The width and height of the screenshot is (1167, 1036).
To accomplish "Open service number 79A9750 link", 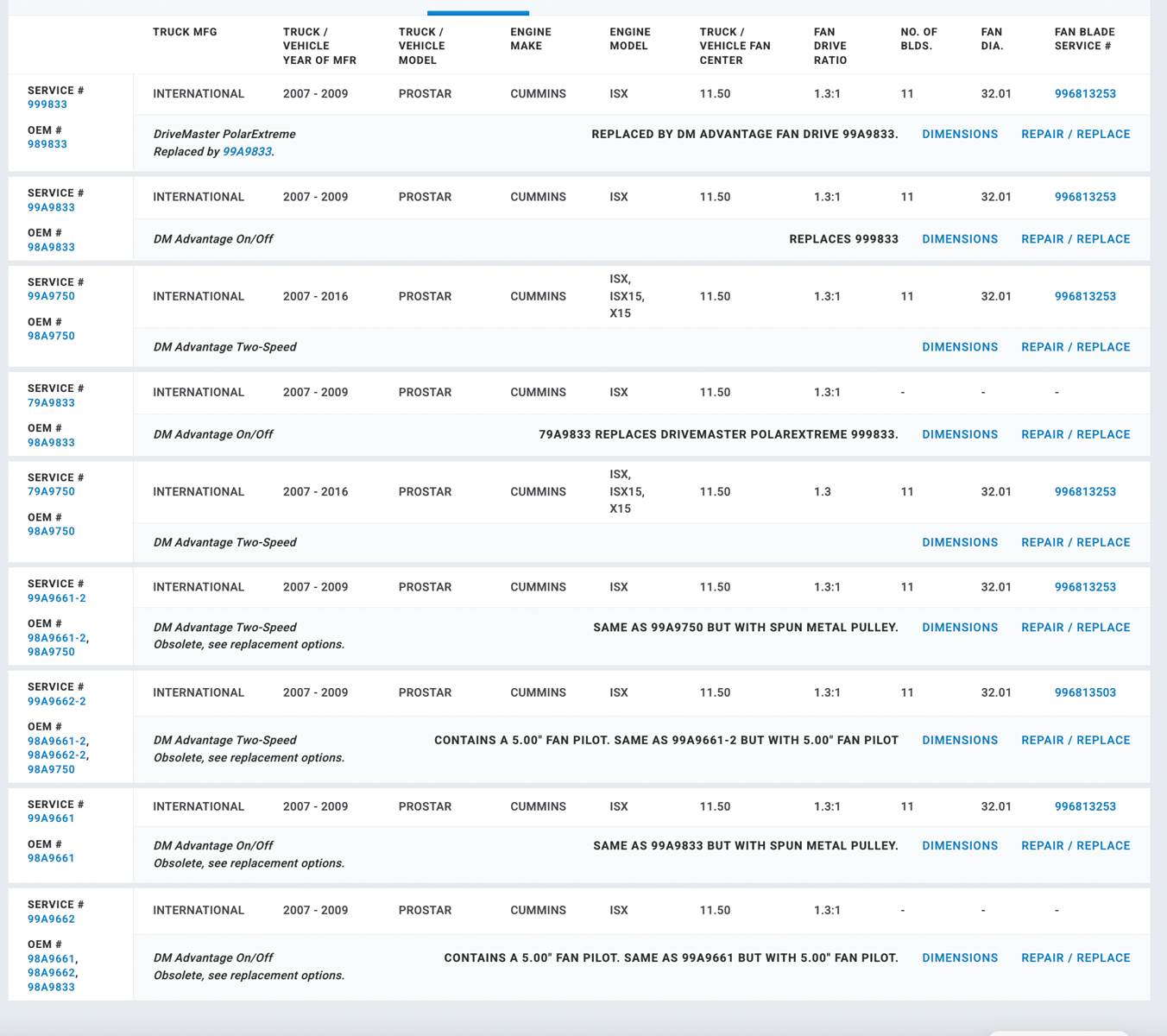I will point(51,491).
